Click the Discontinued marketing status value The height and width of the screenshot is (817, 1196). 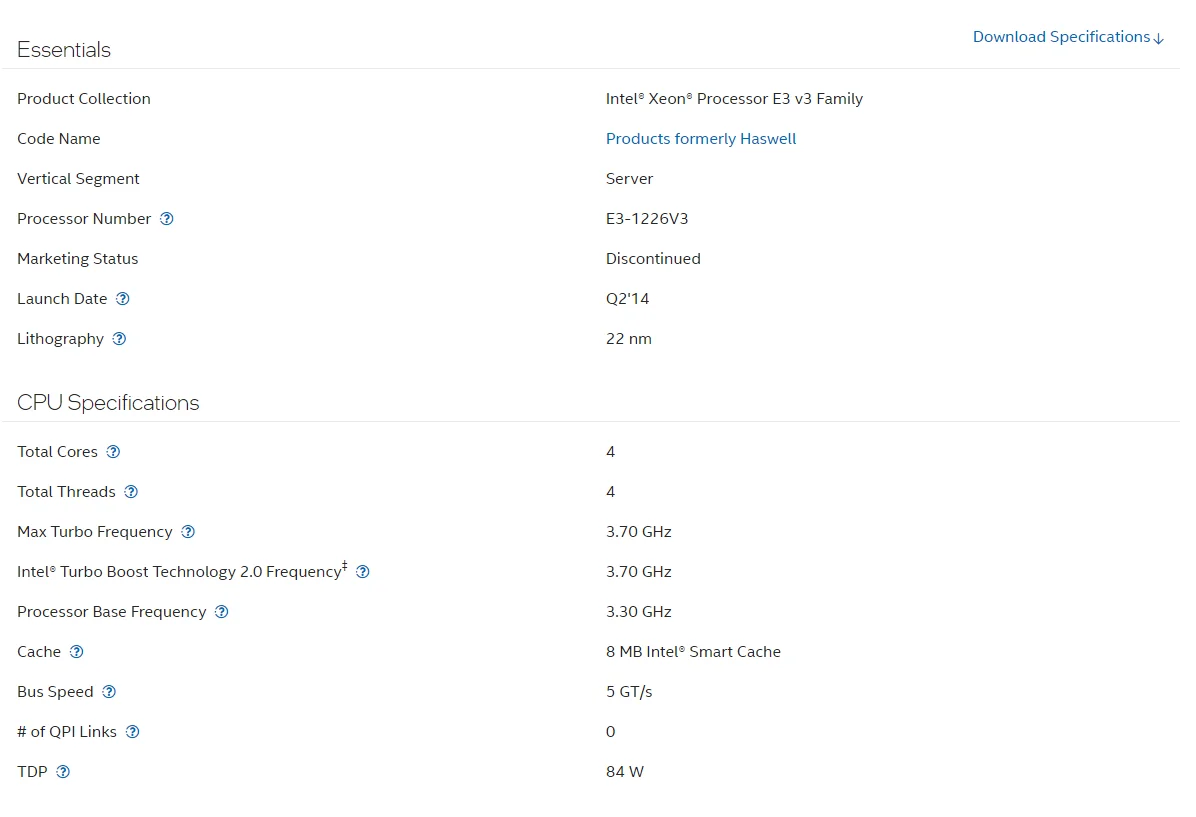(653, 259)
